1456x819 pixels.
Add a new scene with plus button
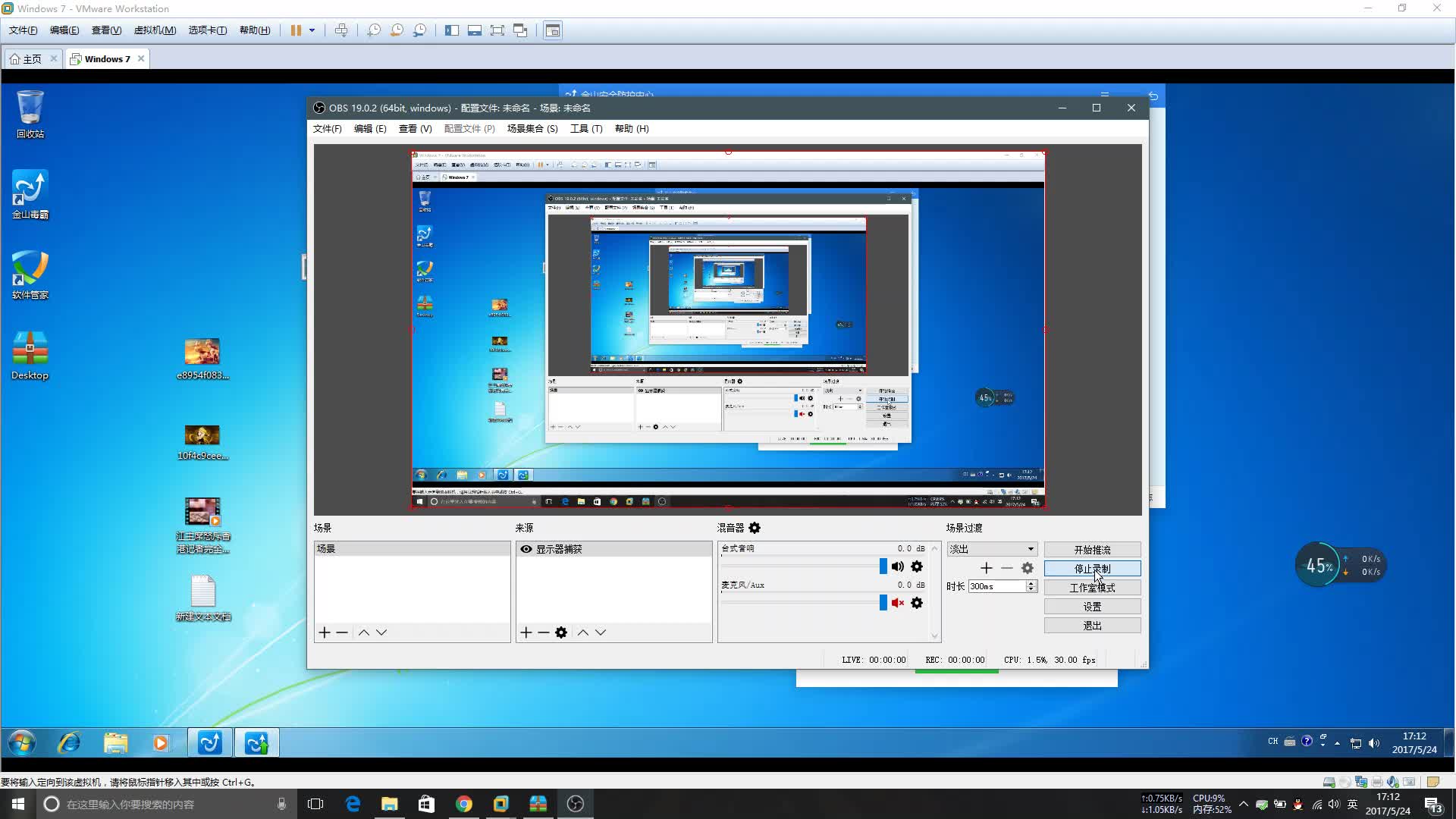pyautogui.click(x=325, y=632)
